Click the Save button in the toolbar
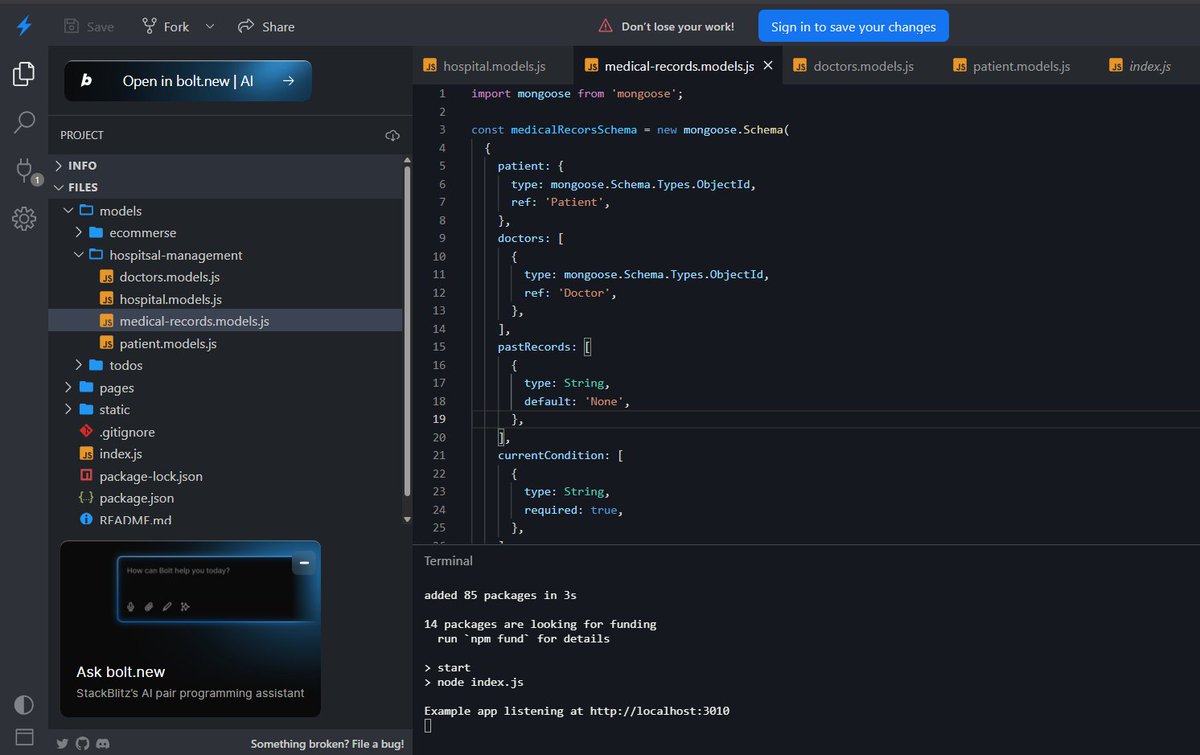The width and height of the screenshot is (1200, 755). tap(88, 26)
